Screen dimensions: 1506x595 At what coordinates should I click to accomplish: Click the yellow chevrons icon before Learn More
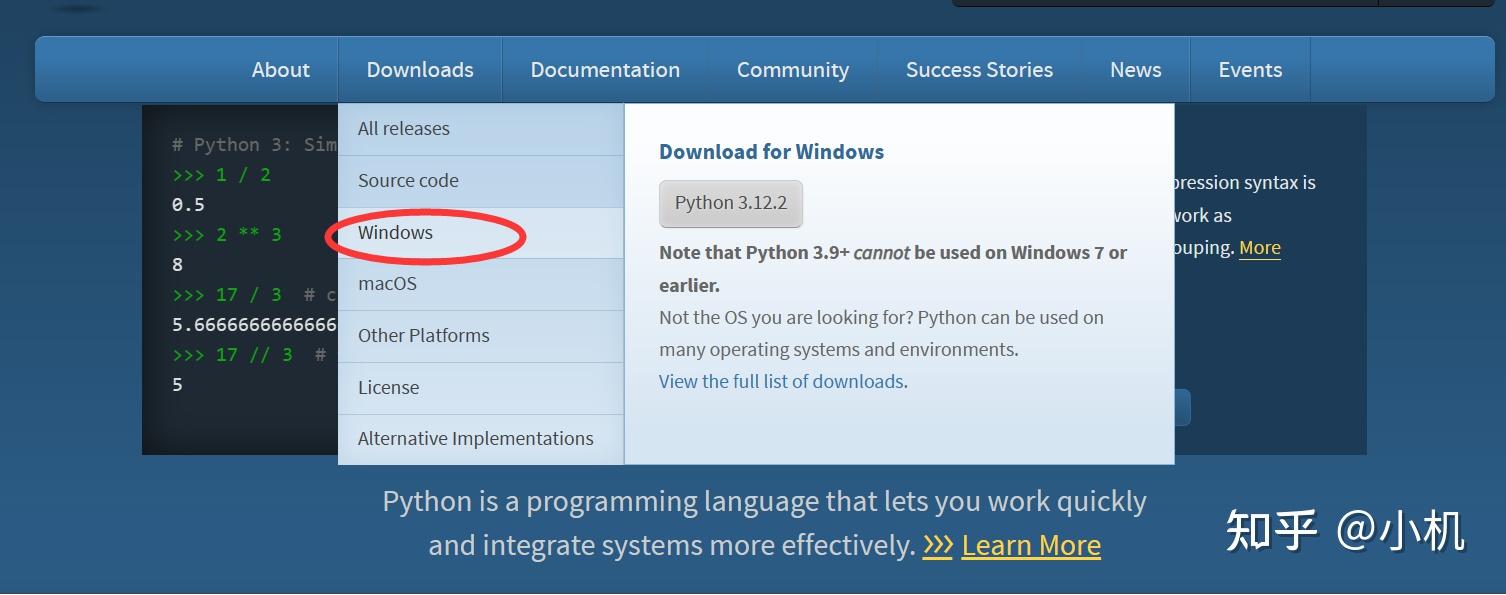click(x=937, y=545)
